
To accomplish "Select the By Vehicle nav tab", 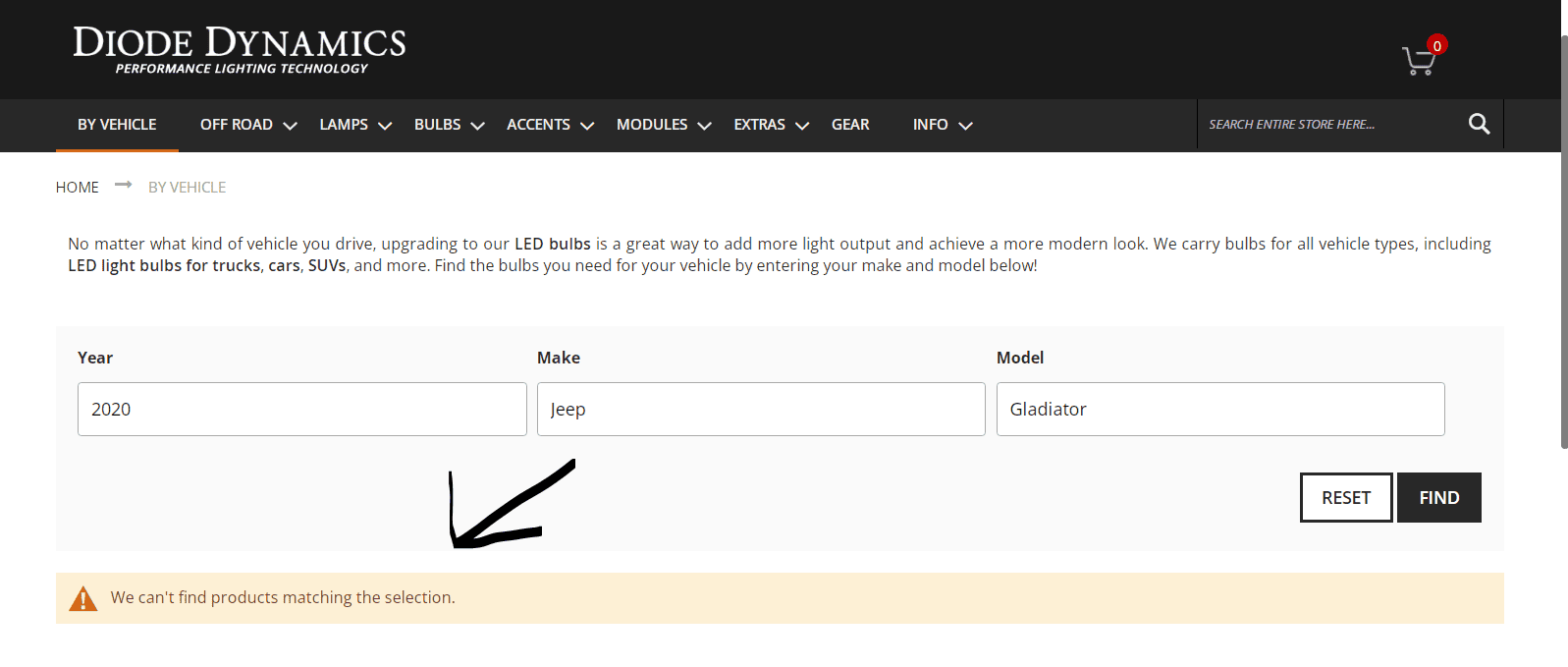I will 117,125.
